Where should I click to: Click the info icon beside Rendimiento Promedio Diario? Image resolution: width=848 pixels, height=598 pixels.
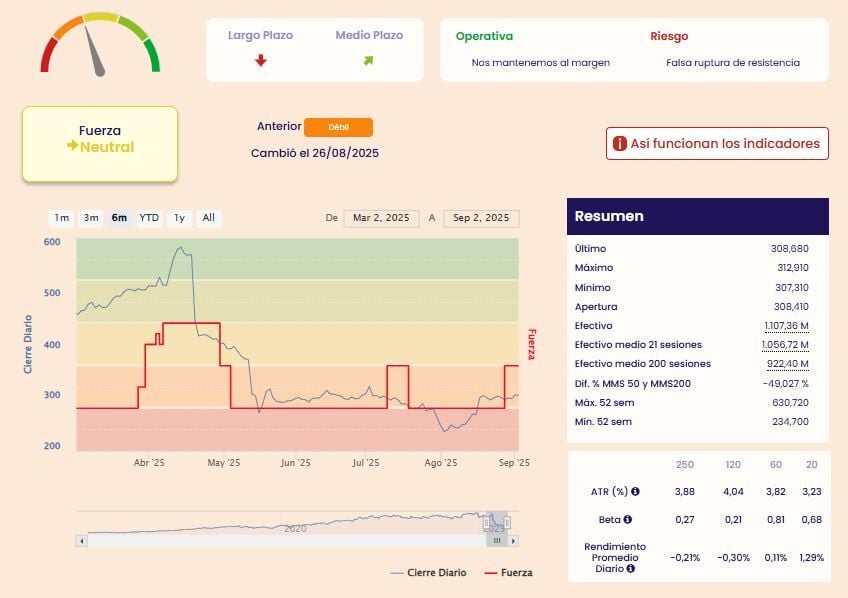tap(631, 569)
